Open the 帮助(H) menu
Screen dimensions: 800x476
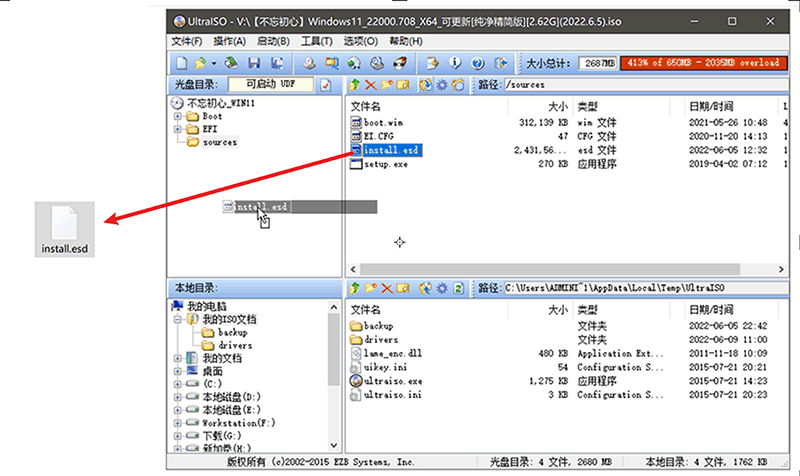(x=406, y=41)
